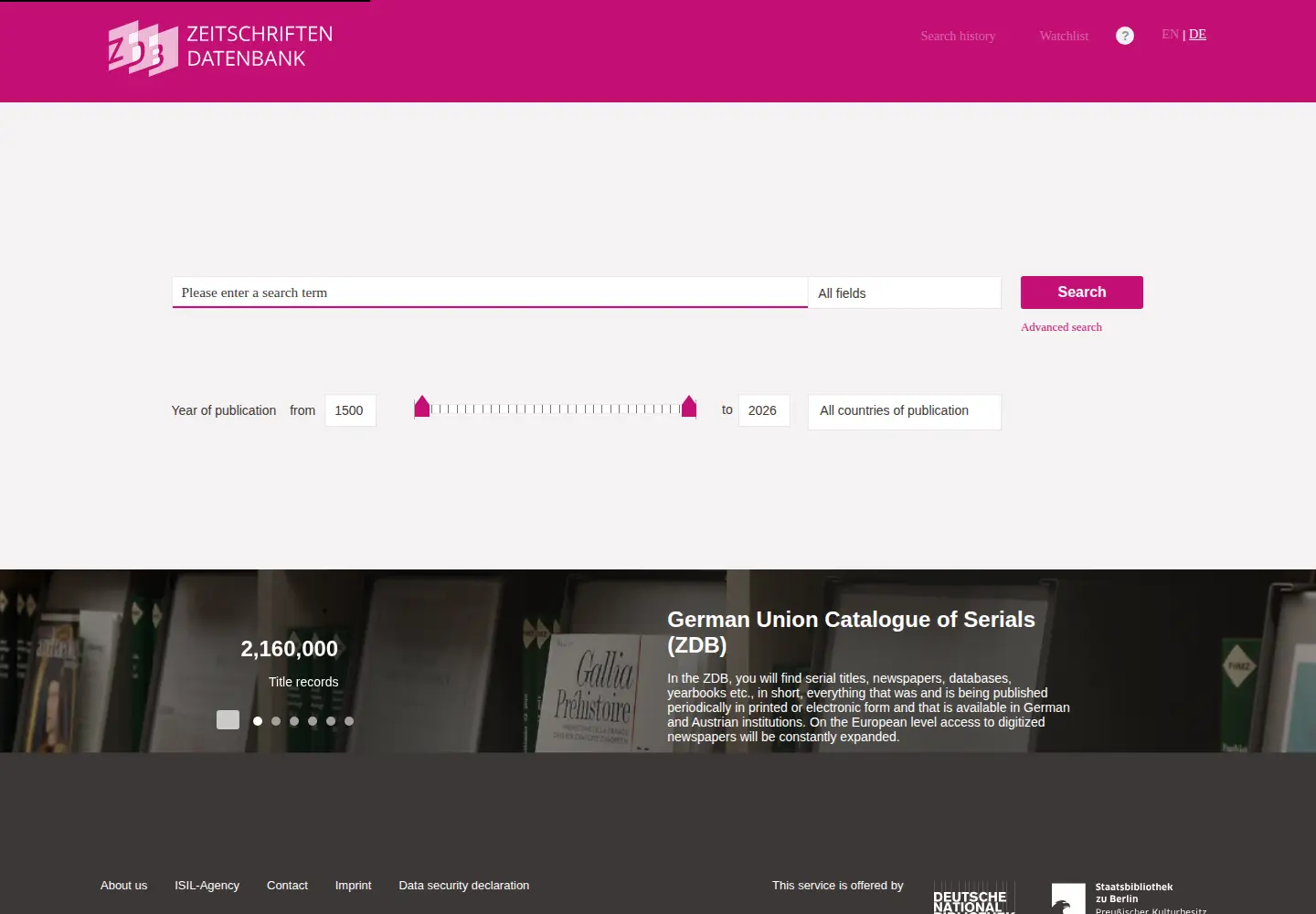Click German Union Catalogue of Serials heading
1316x914 pixels.
[851, 632]
